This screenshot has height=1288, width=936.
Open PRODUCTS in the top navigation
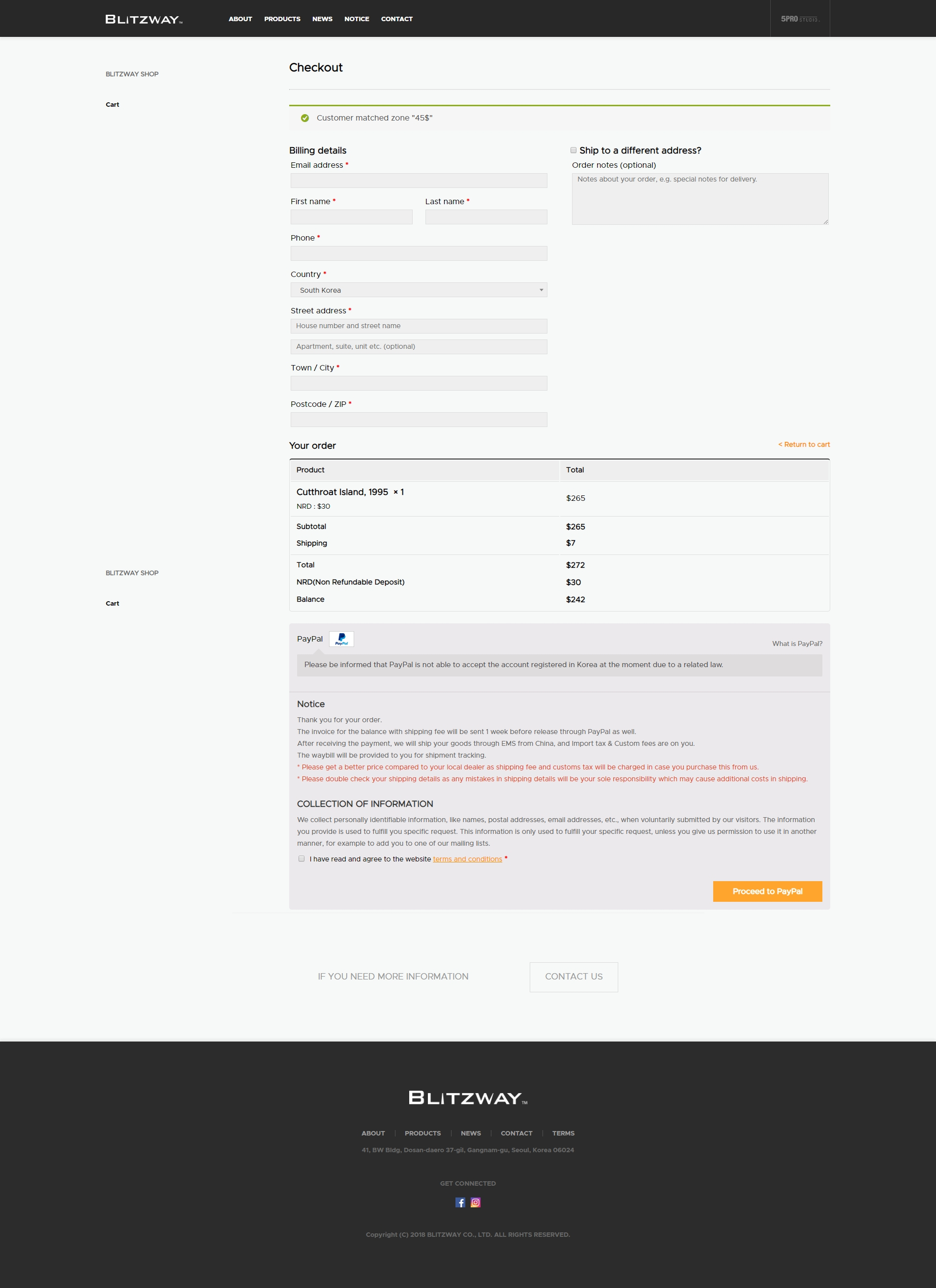pyautogui.click(x=282, y=19)
